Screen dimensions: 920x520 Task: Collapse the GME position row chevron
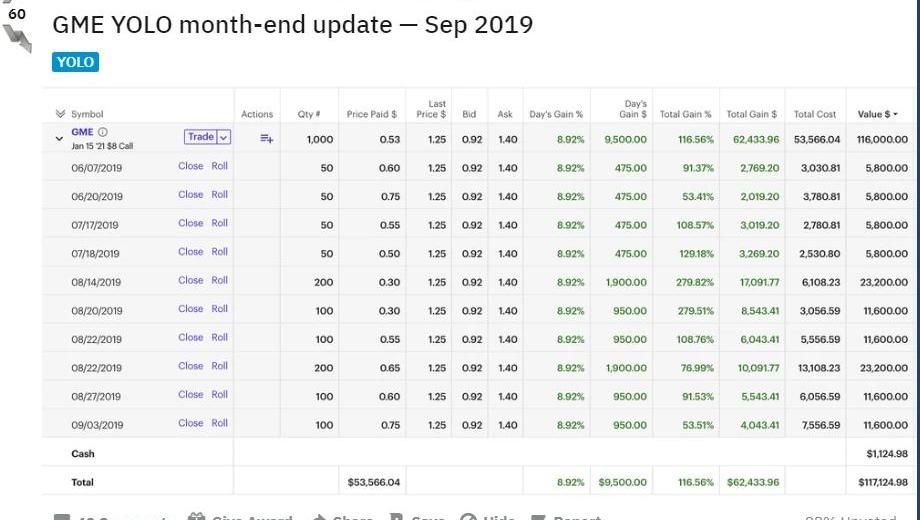click(59, 139)
